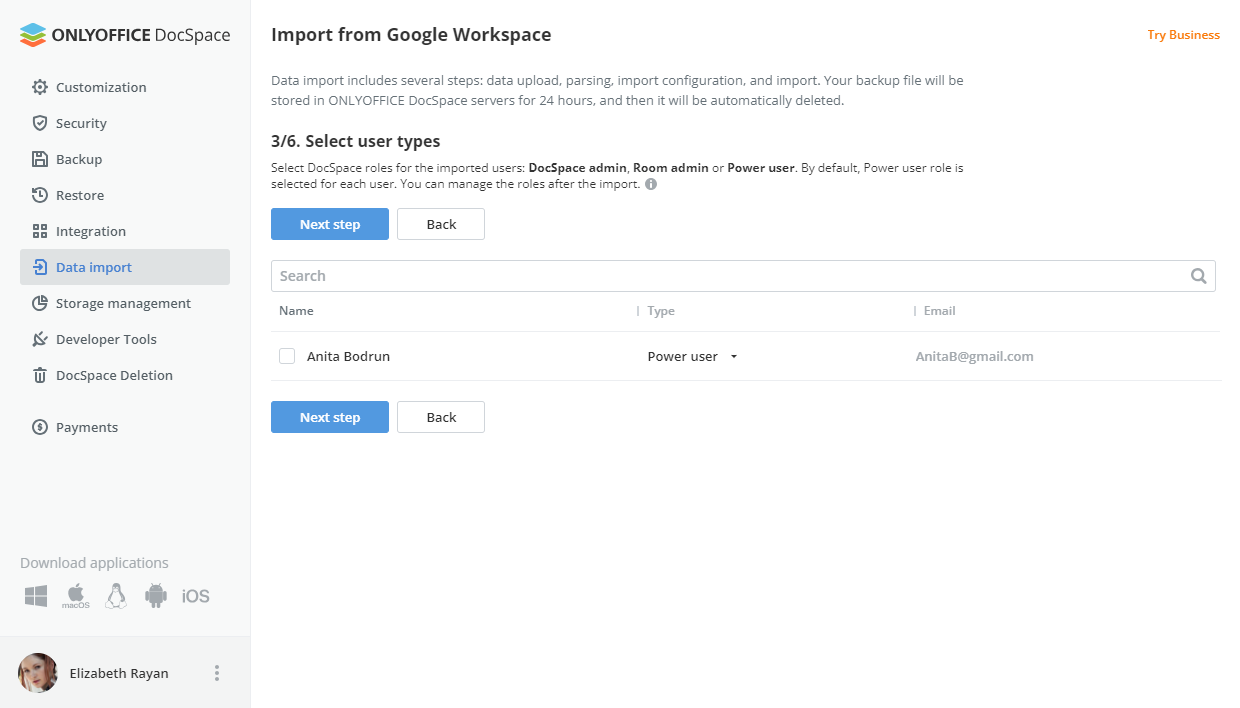
Task: Click the bottom Back button
Action: click(x=441, y=417)
